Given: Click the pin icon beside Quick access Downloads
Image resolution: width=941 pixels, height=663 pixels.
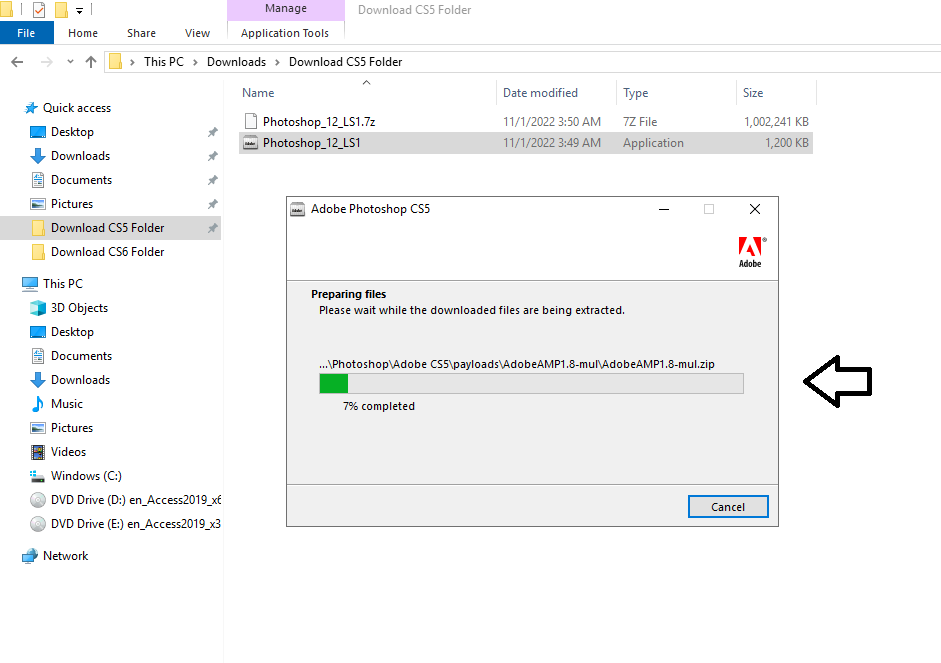Looking at the screenshot, I should (212, 156).
